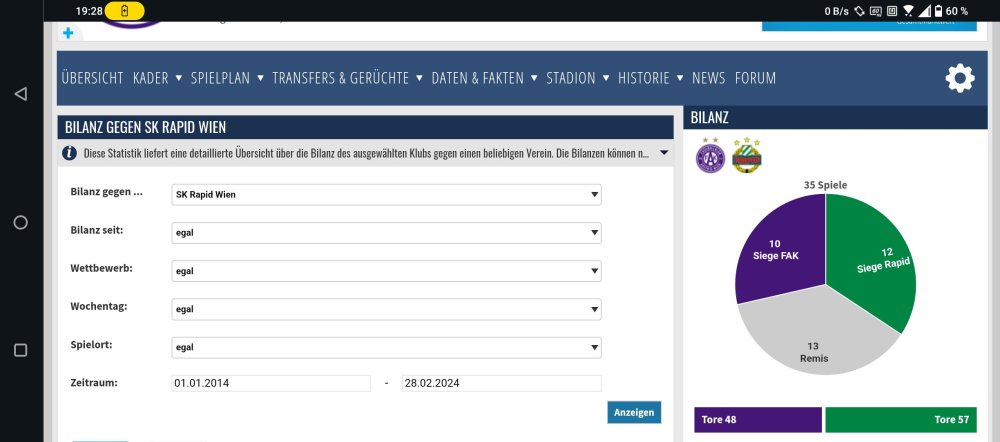Screen dimensions: 1000x442
Task: Tap the Austria Wien club crest
Action: tap(710, 156)
